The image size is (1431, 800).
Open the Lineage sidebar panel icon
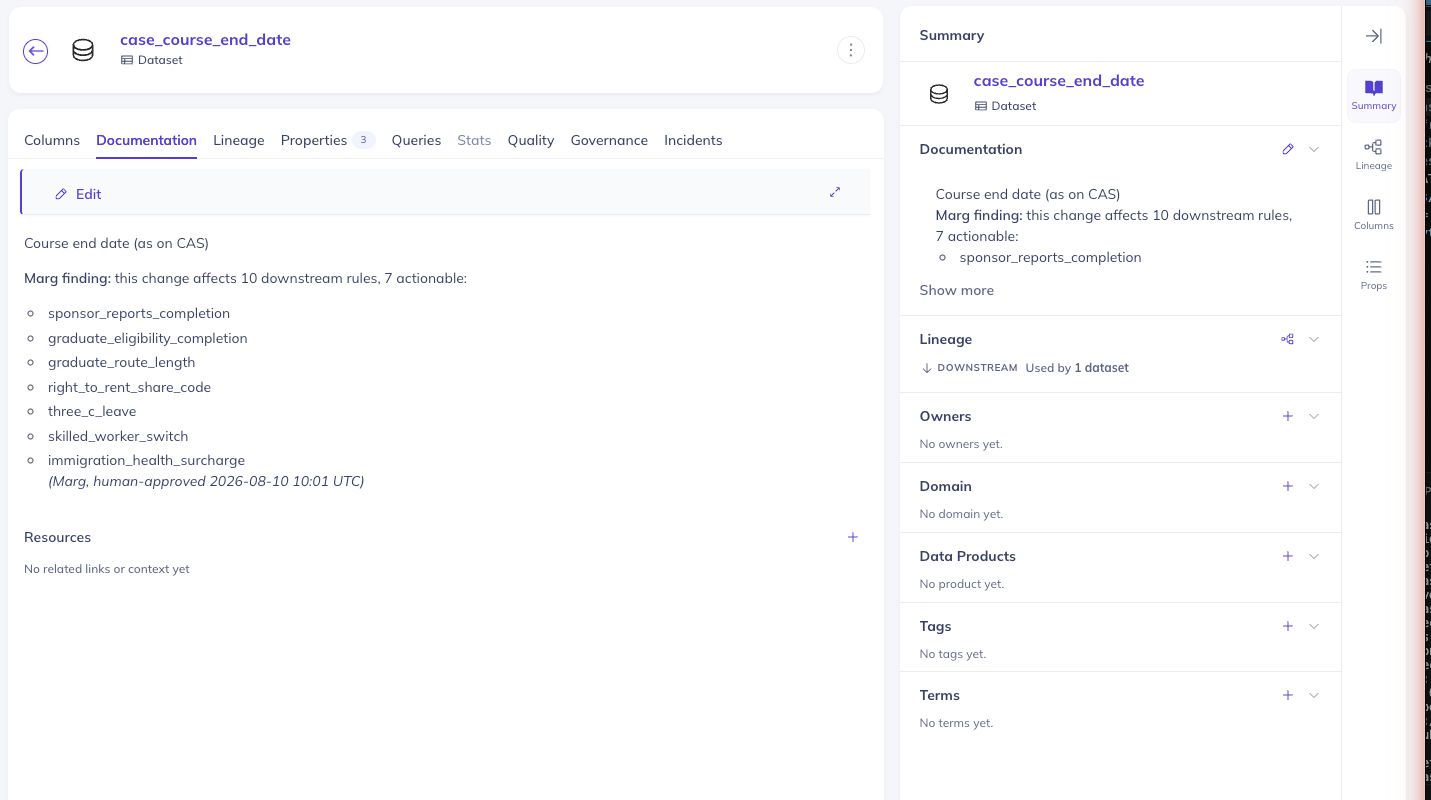coord(1374,155)
